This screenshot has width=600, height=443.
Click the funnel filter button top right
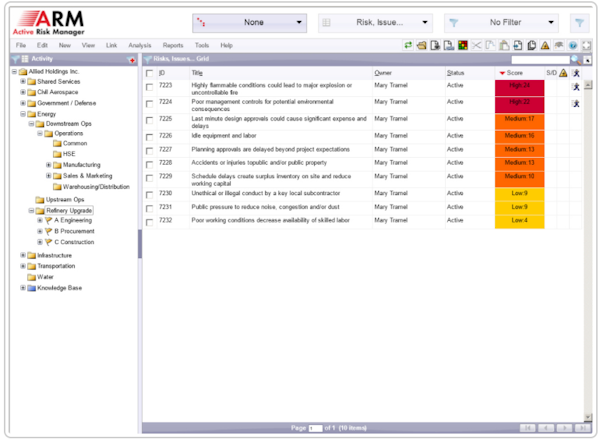579,22
